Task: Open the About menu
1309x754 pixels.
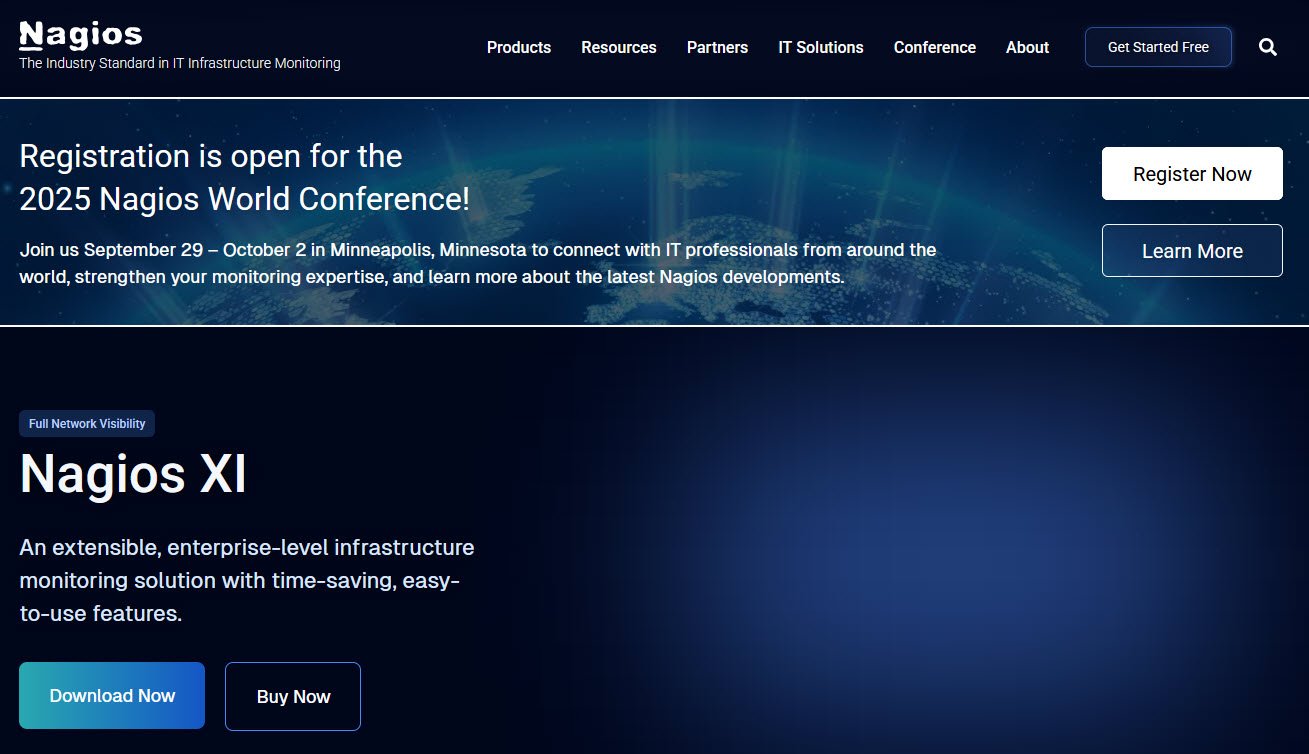Action: pos(1027,47)
